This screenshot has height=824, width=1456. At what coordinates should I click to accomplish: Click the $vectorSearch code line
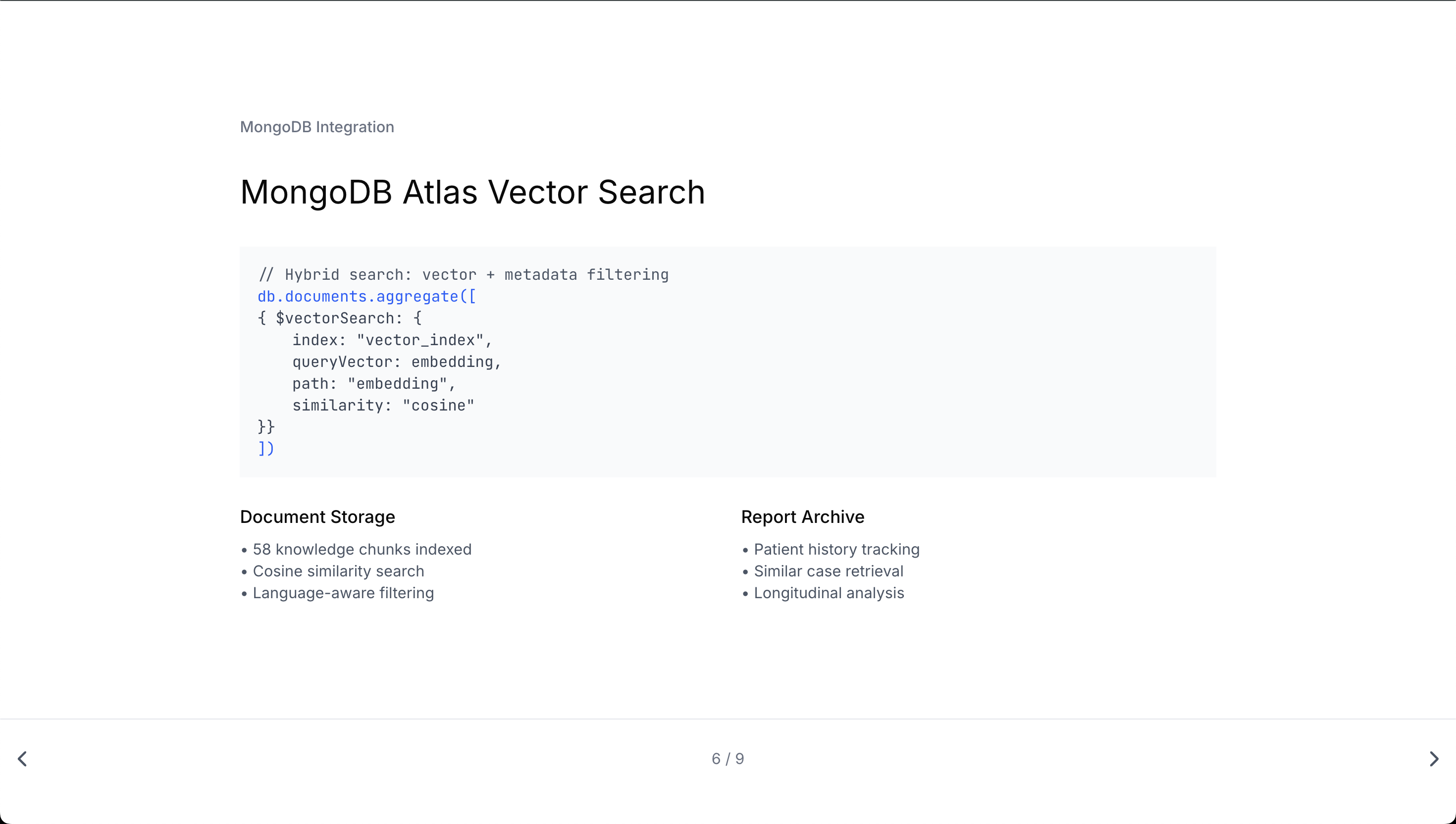point(340,318)
